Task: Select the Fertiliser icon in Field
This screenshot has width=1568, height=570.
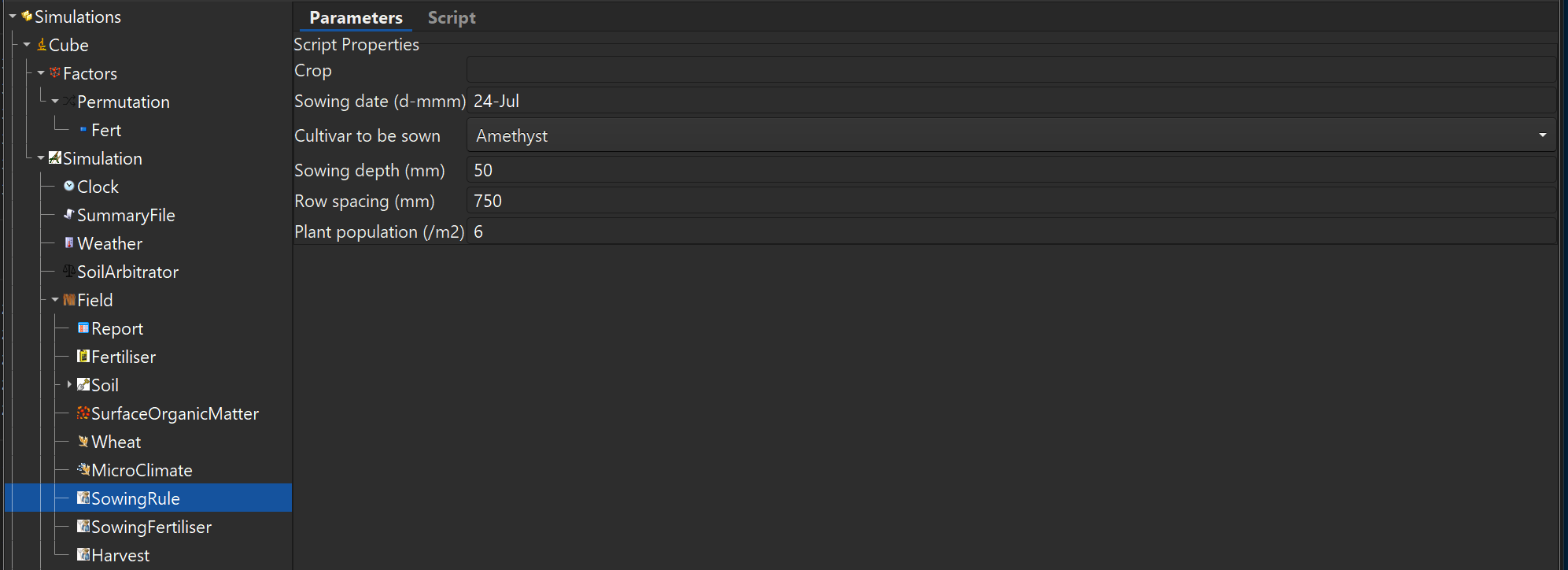Action: (83, 356)
